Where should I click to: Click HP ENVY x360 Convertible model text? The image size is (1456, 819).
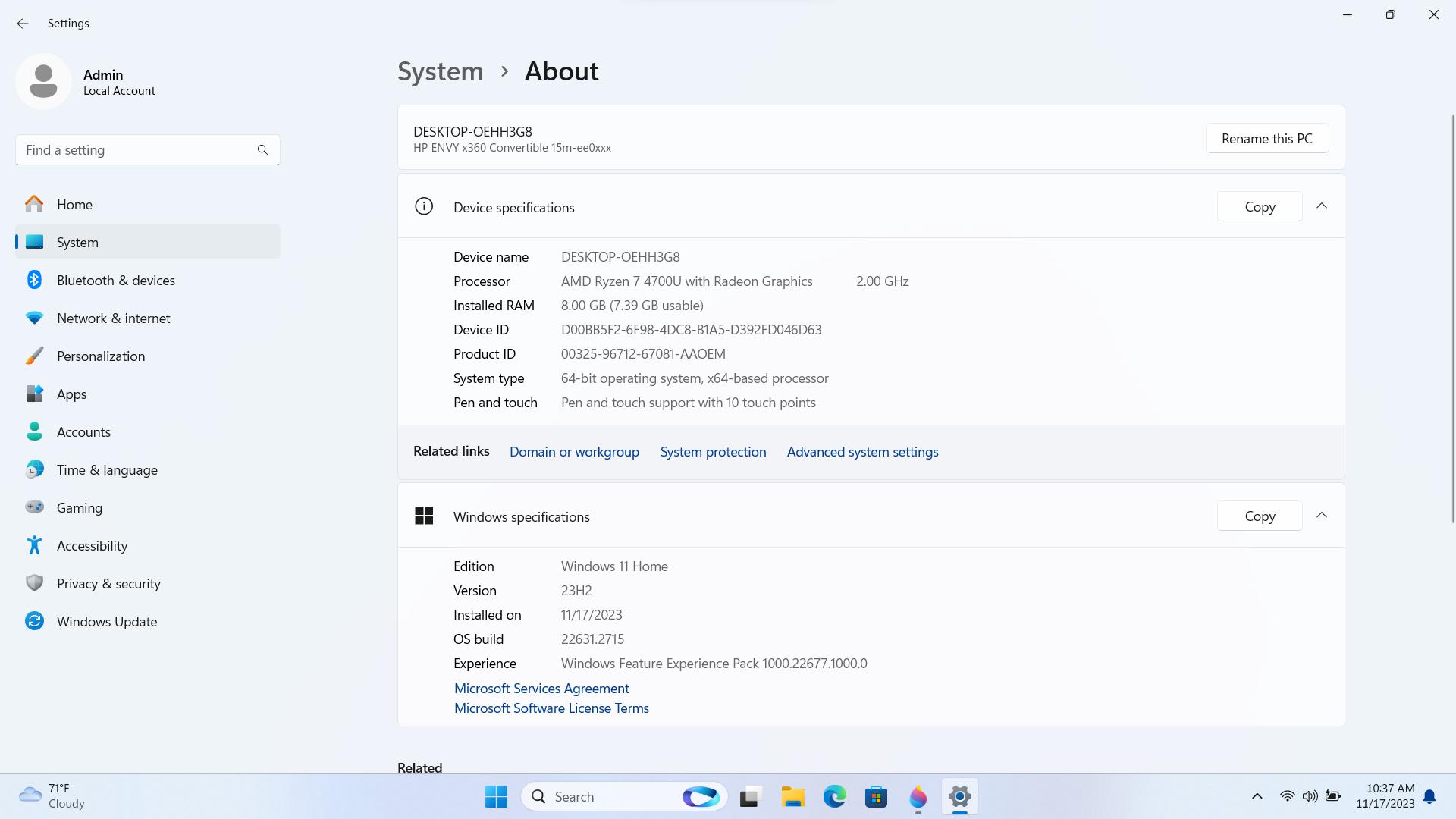512,148
